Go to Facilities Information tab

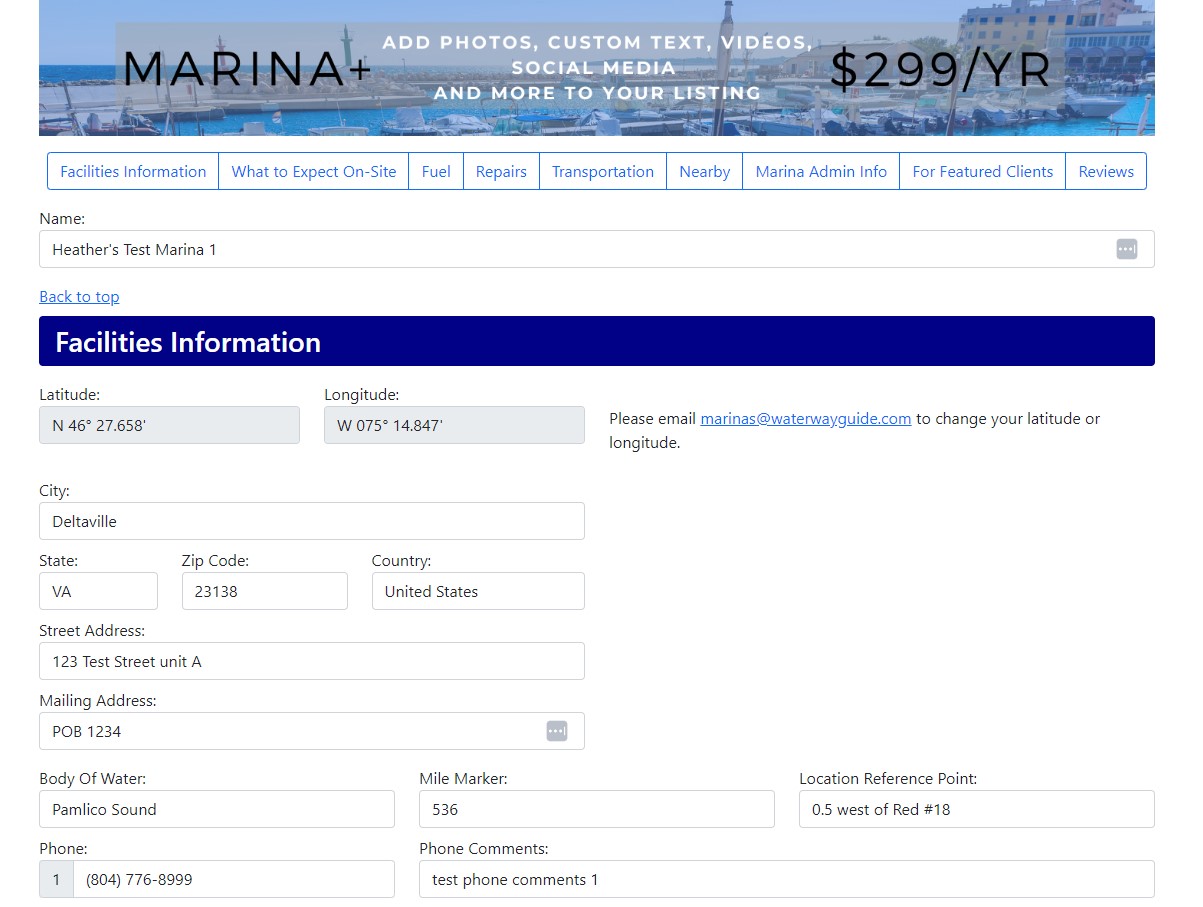(132, 171)
